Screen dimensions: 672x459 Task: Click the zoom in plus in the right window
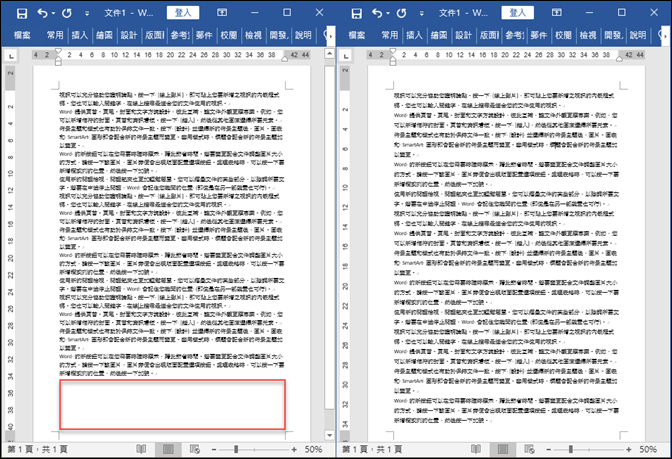click(629, 450)
